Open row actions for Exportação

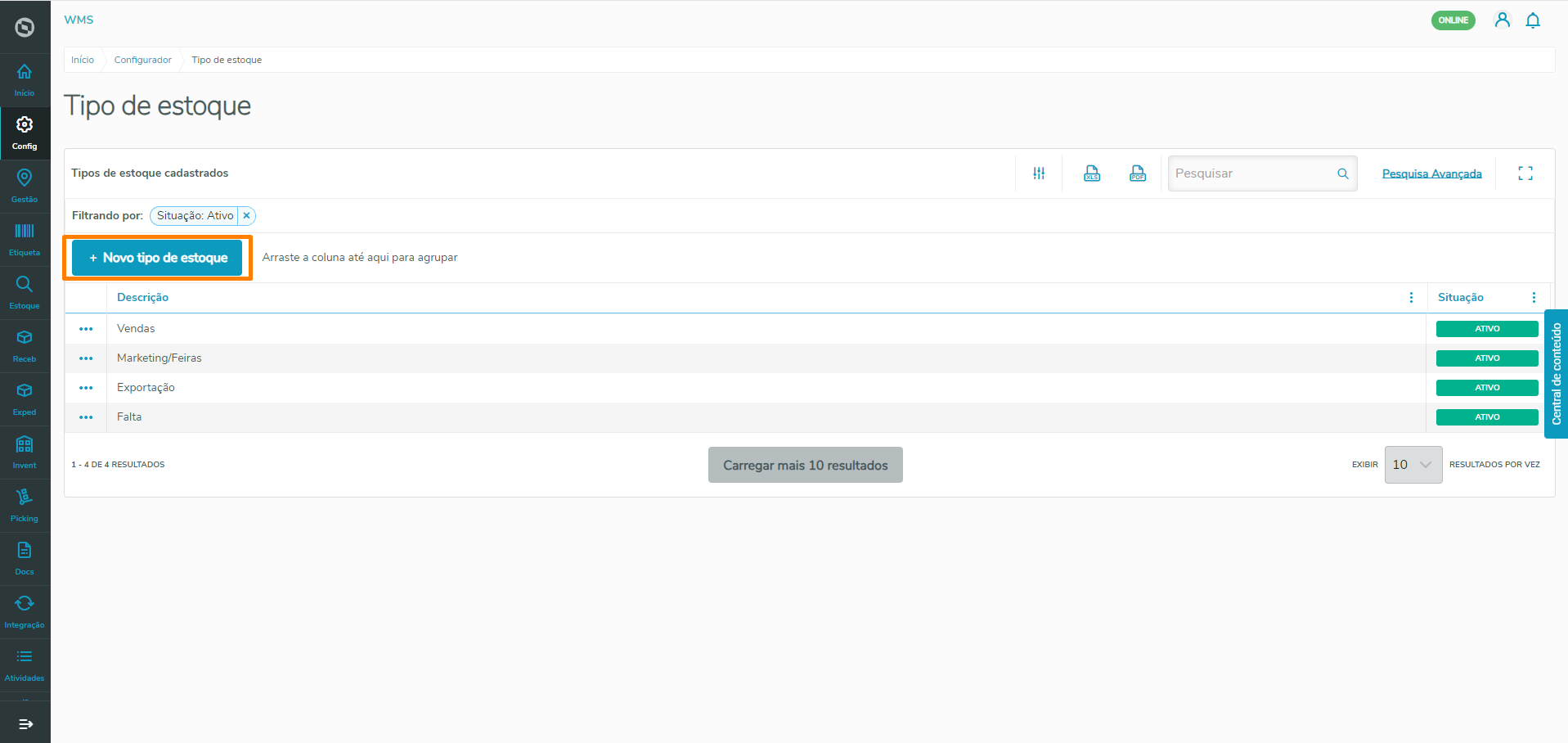(86, 388)
